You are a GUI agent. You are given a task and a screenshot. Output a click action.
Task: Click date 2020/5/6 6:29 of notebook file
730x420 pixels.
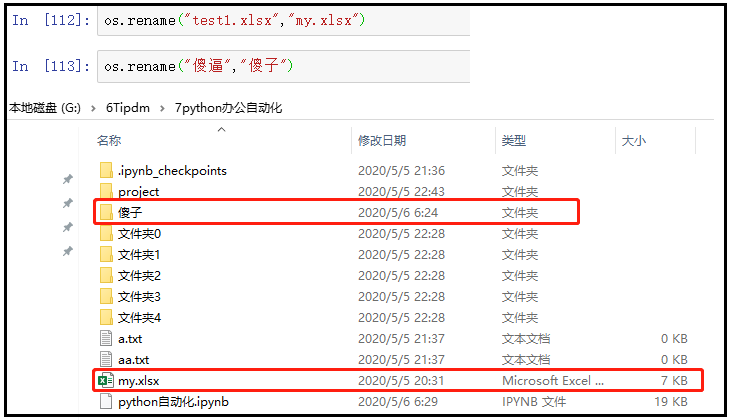(x=398, y=401)
